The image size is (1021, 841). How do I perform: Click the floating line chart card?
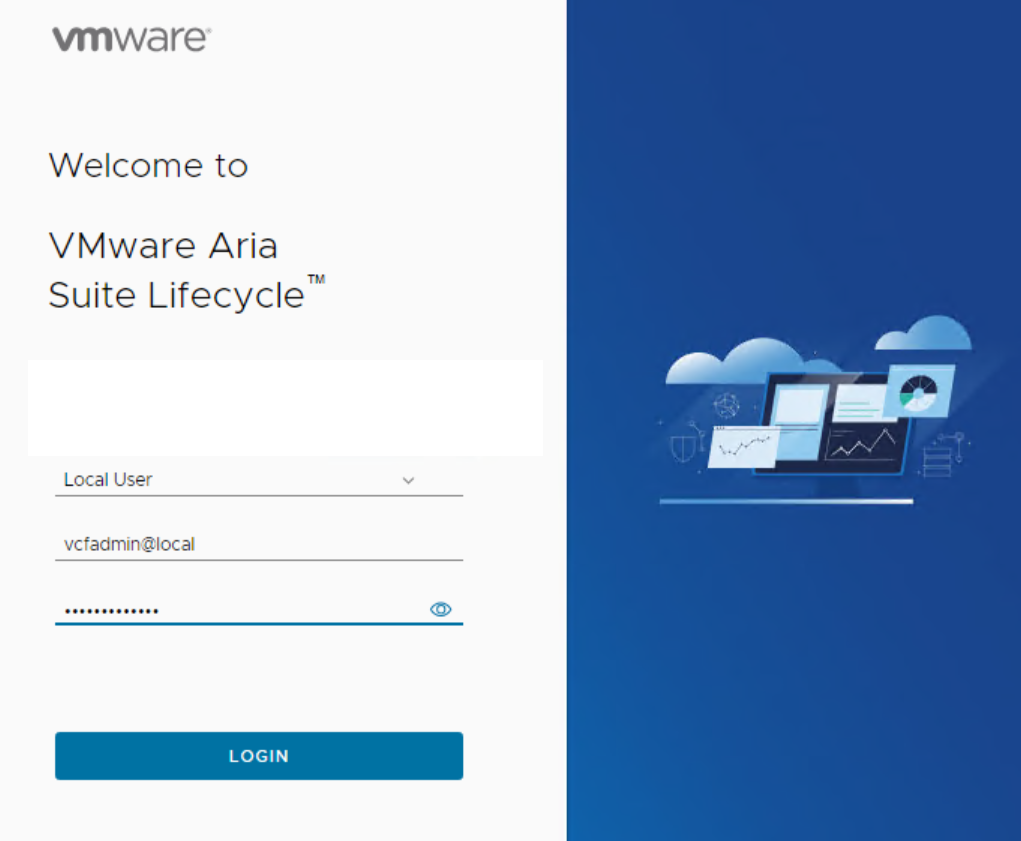[743, 446]
